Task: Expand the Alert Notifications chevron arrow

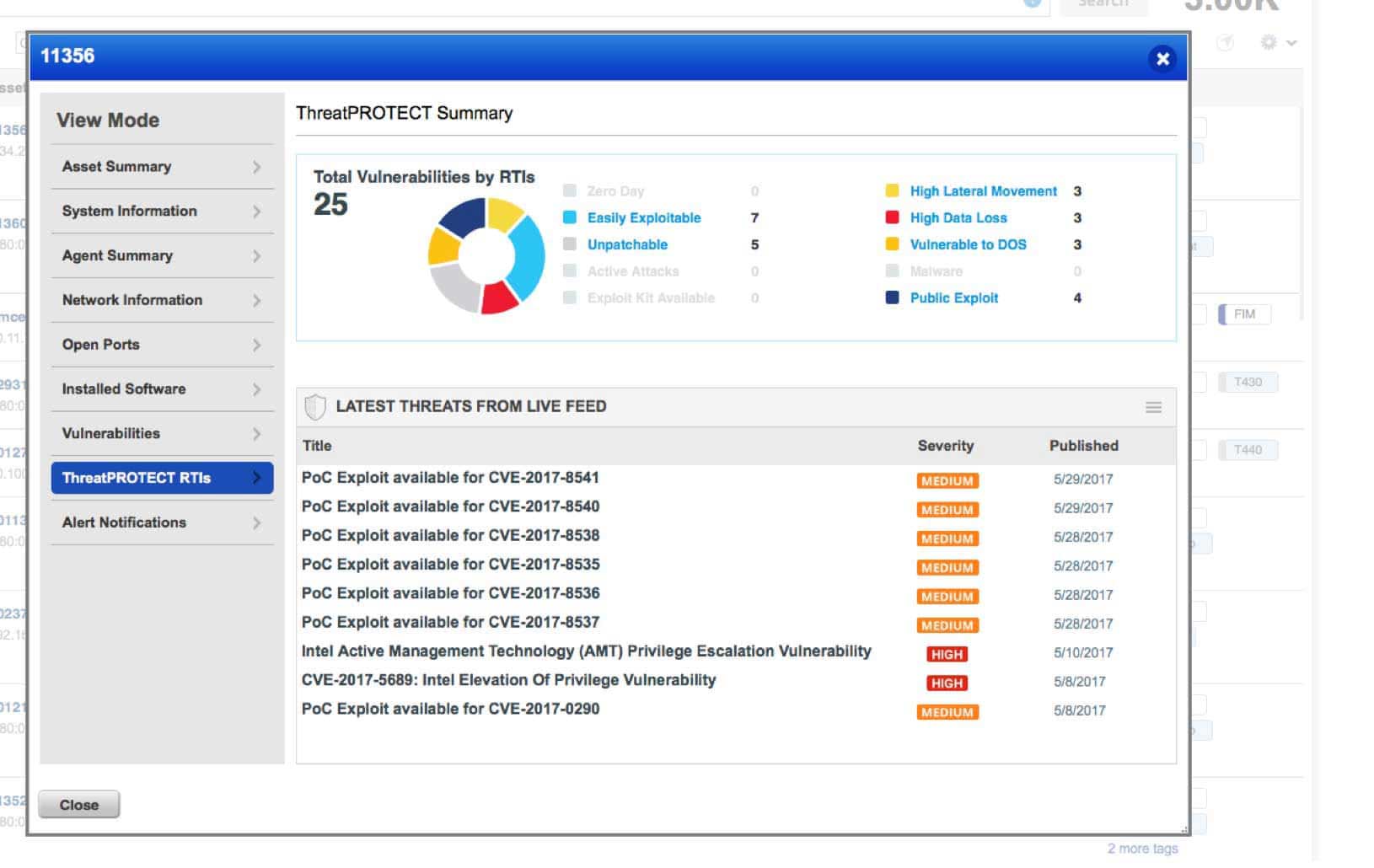Action: pyautogui.click(x=257, y=523)
